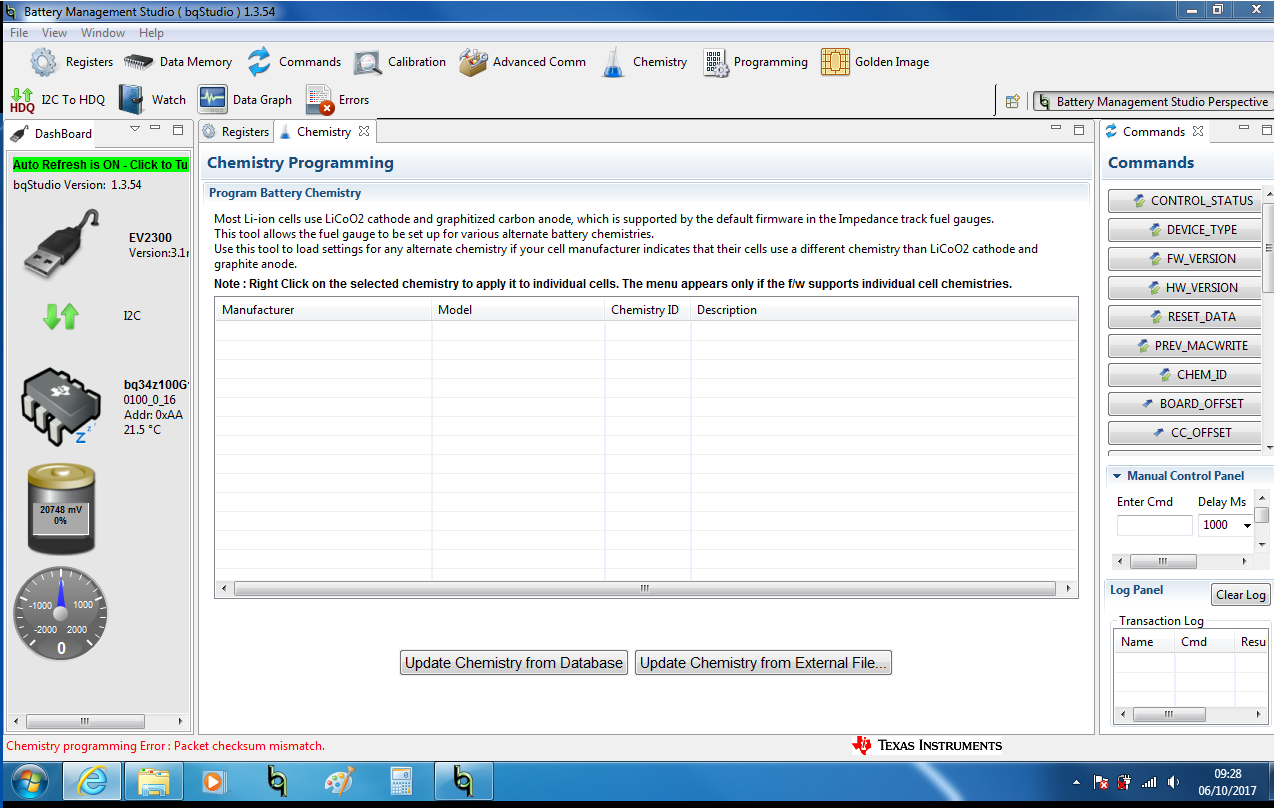This screenshot has height=808, width=1274.
Task: Switch to the Registers tab
Action: [x=236, y=131]
